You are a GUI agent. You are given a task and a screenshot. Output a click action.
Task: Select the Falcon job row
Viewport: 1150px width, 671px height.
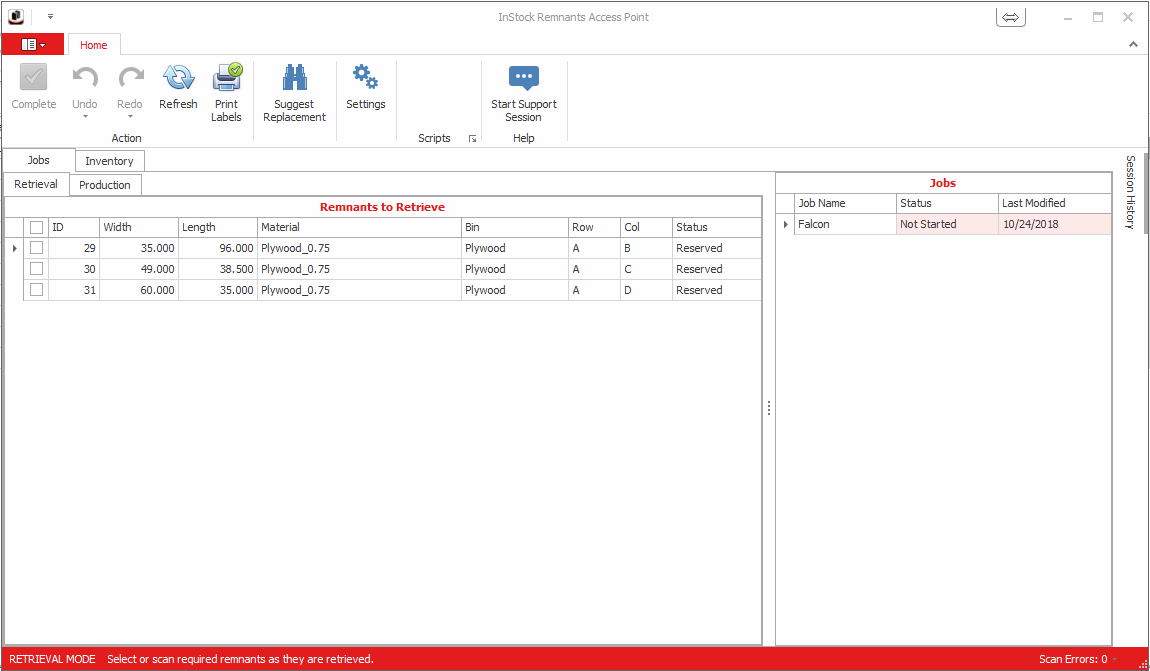[x=845, y=225]
